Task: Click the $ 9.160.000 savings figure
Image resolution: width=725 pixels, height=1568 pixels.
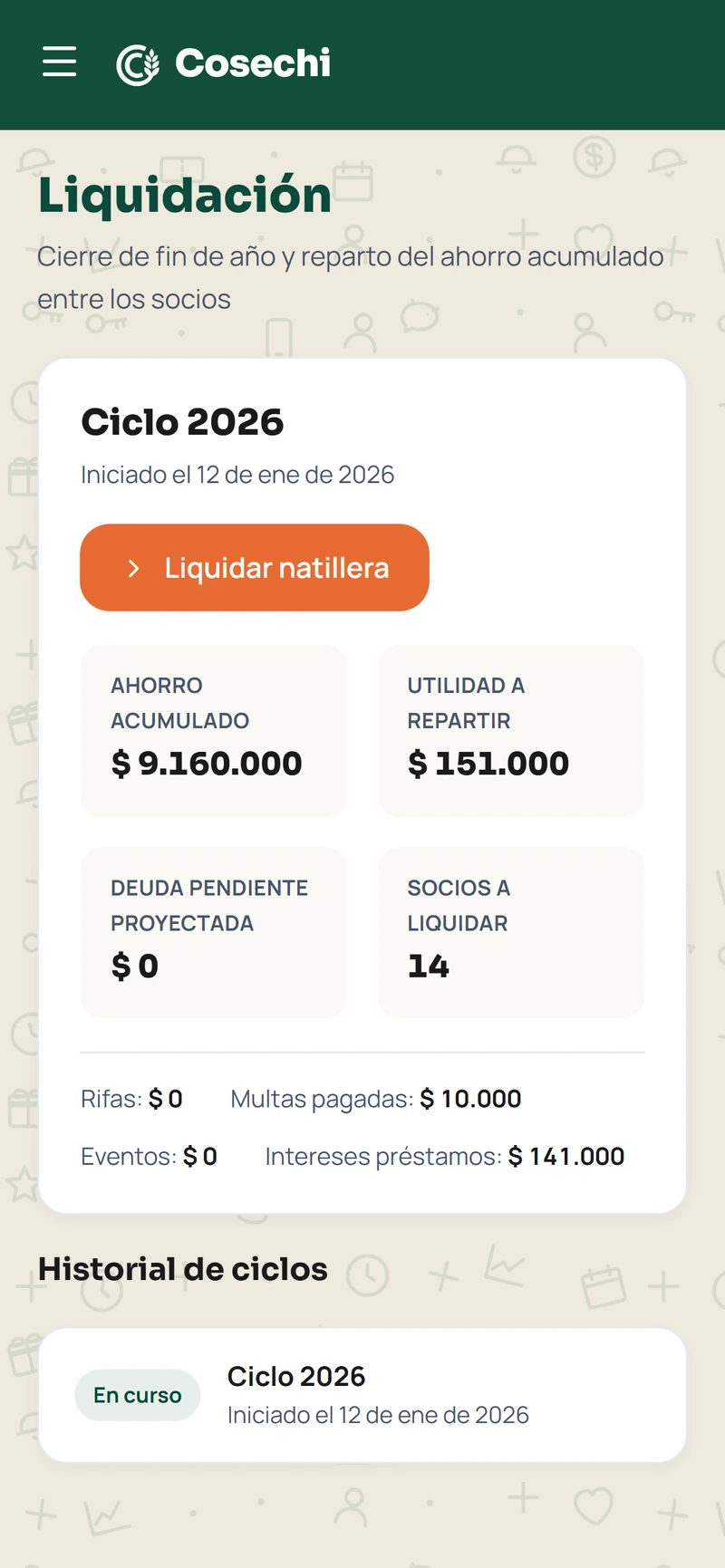Action: tap(207, 764)
